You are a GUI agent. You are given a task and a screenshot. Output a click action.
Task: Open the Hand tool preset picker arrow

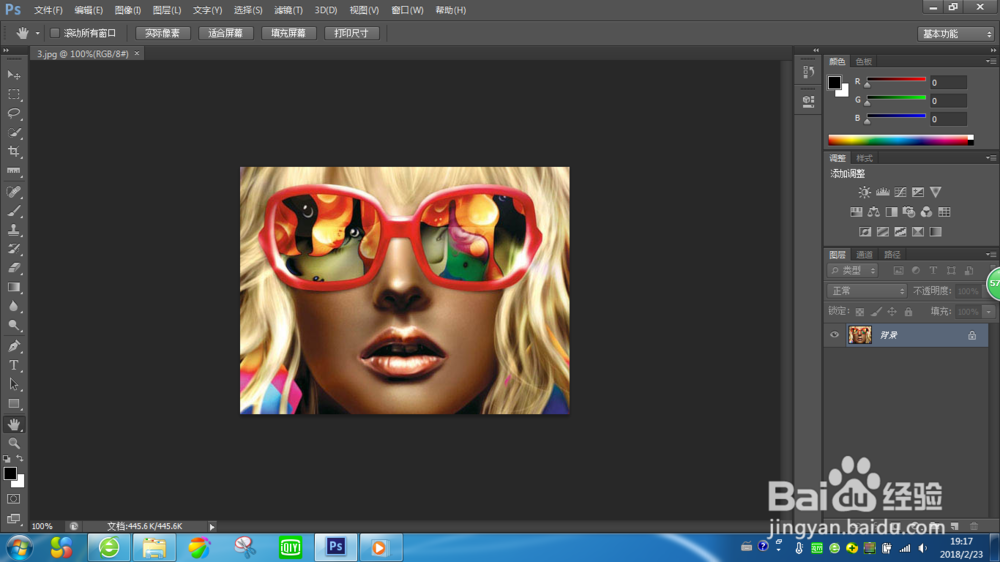click(x=38, y=33)
